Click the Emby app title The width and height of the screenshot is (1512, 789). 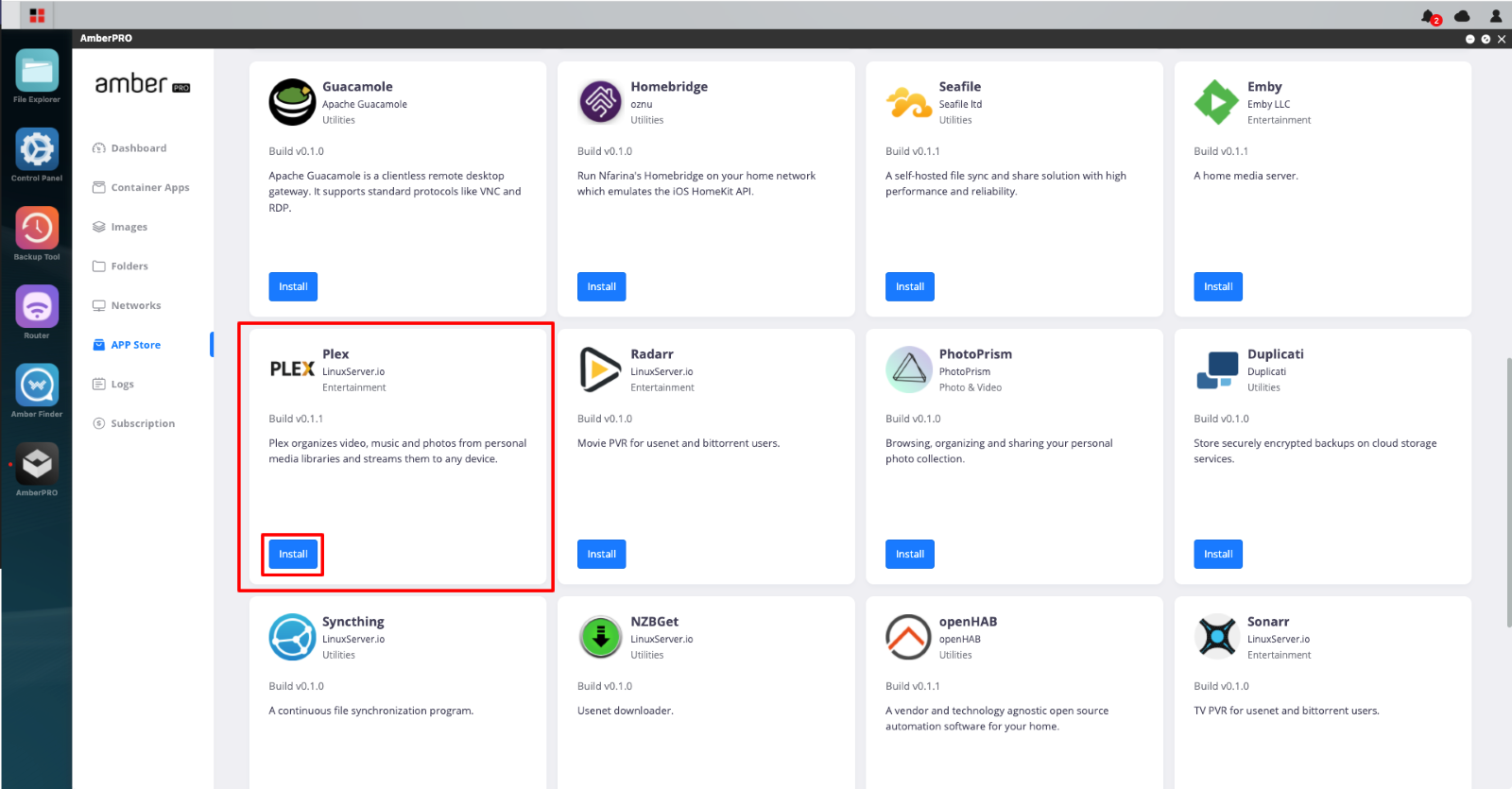[1264, 87]
